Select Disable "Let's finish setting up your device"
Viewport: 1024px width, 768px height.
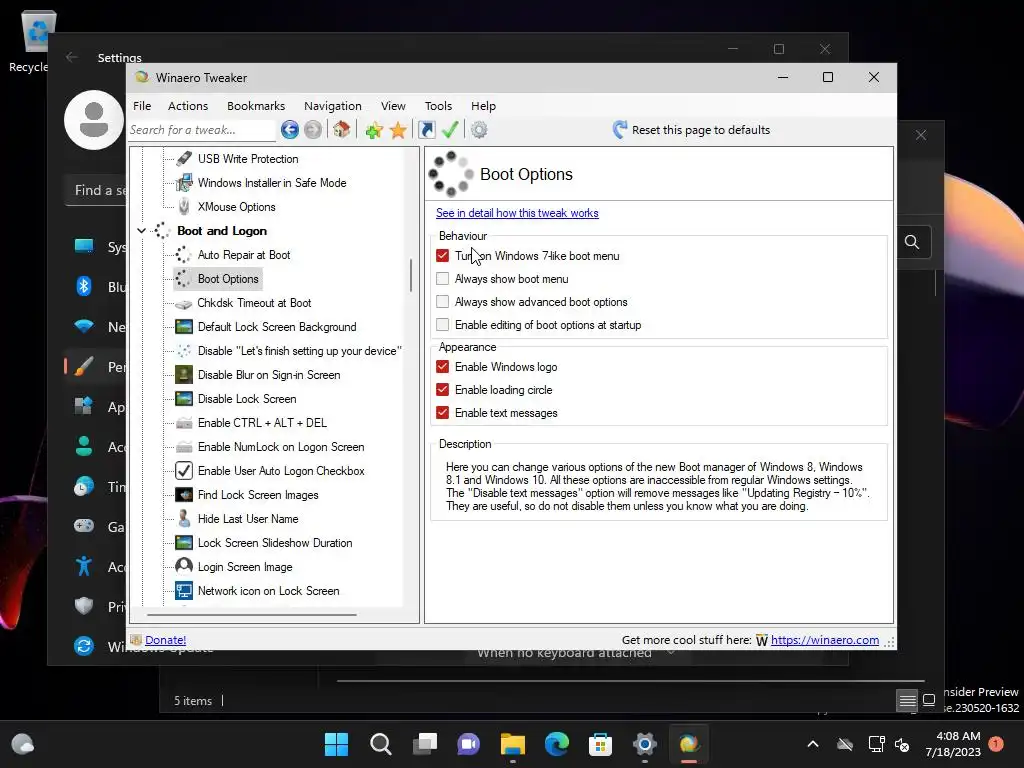pos(300,351)
